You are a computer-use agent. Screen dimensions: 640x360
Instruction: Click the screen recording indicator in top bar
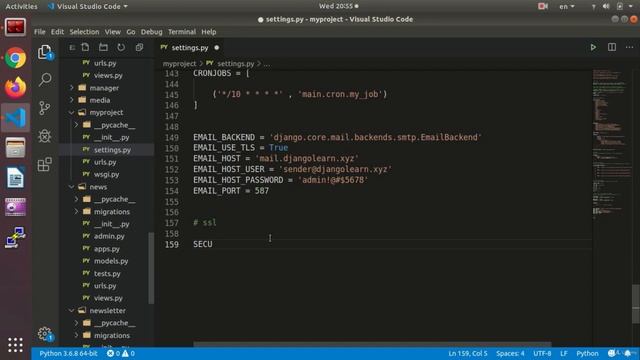coord(542,6)
